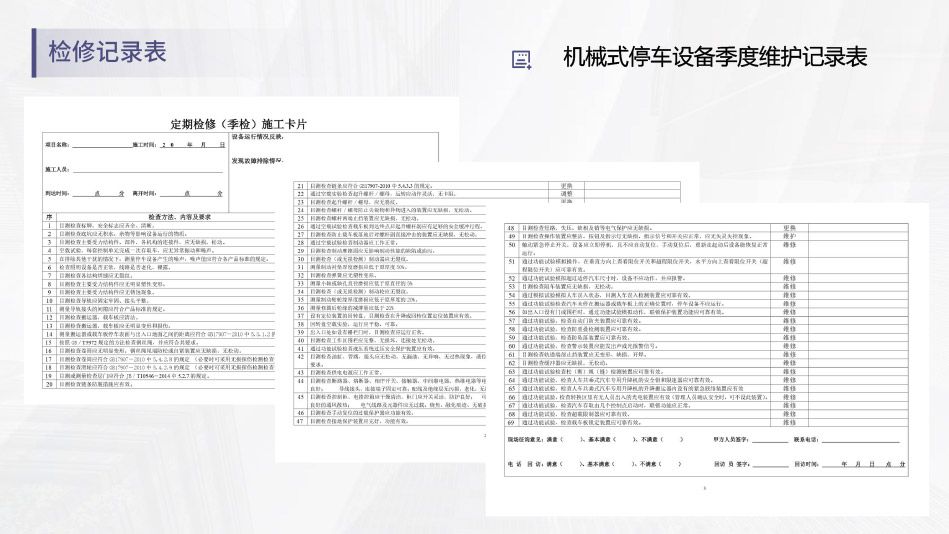Click the 序 column header
Image resolution: width=949 pixels, height=534 pixels.
pyautogui.click(x=49, y=217)
